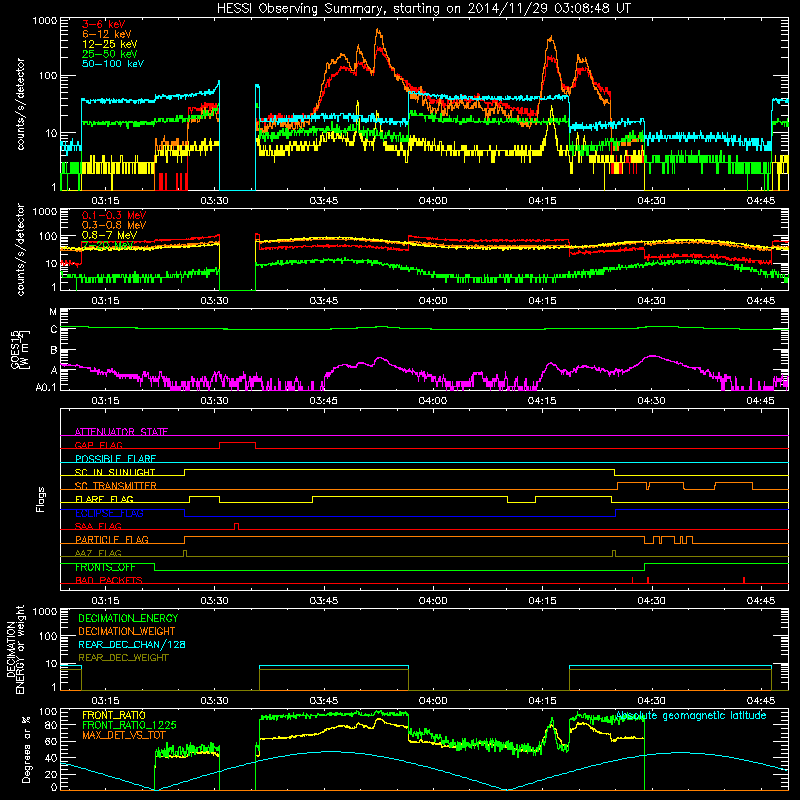The image size is (800, 800).
Task: Click the FLARE_FLAG label
Action: point(104,499)
